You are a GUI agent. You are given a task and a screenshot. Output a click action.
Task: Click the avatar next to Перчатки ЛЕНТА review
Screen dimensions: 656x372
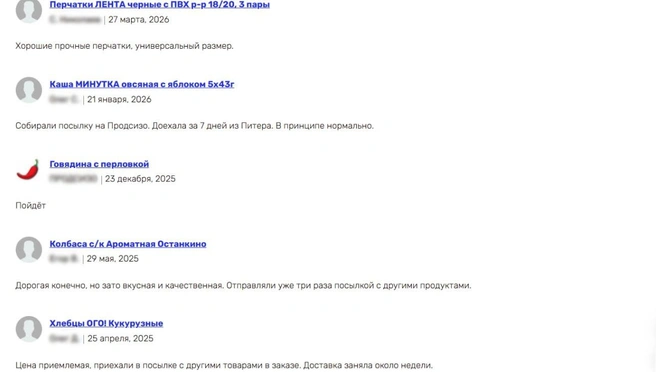click(x=29, y=10)
